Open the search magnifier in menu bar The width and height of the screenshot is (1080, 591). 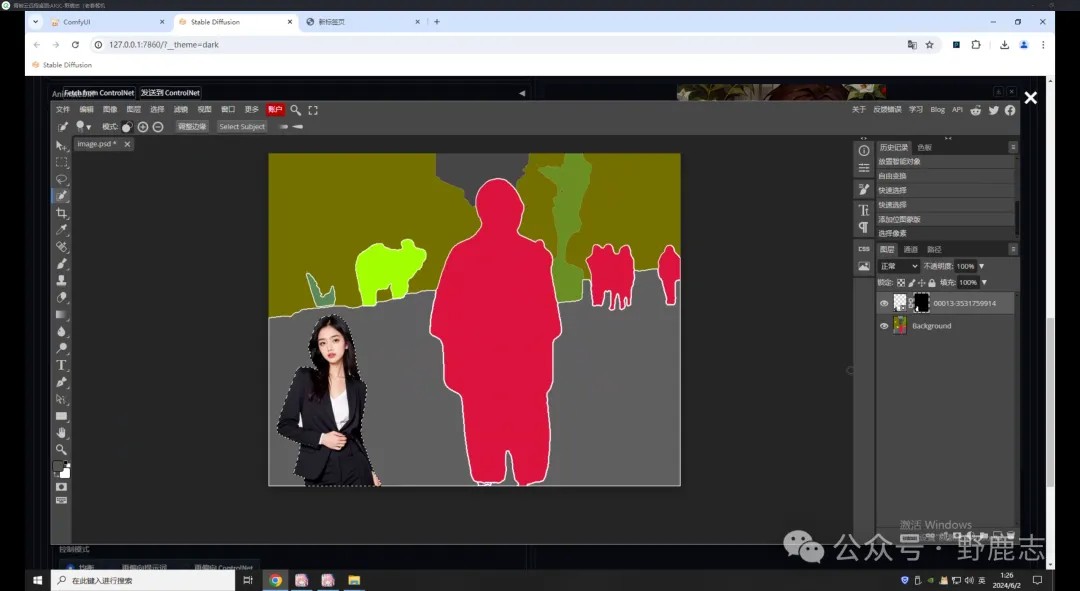point(295,110)
